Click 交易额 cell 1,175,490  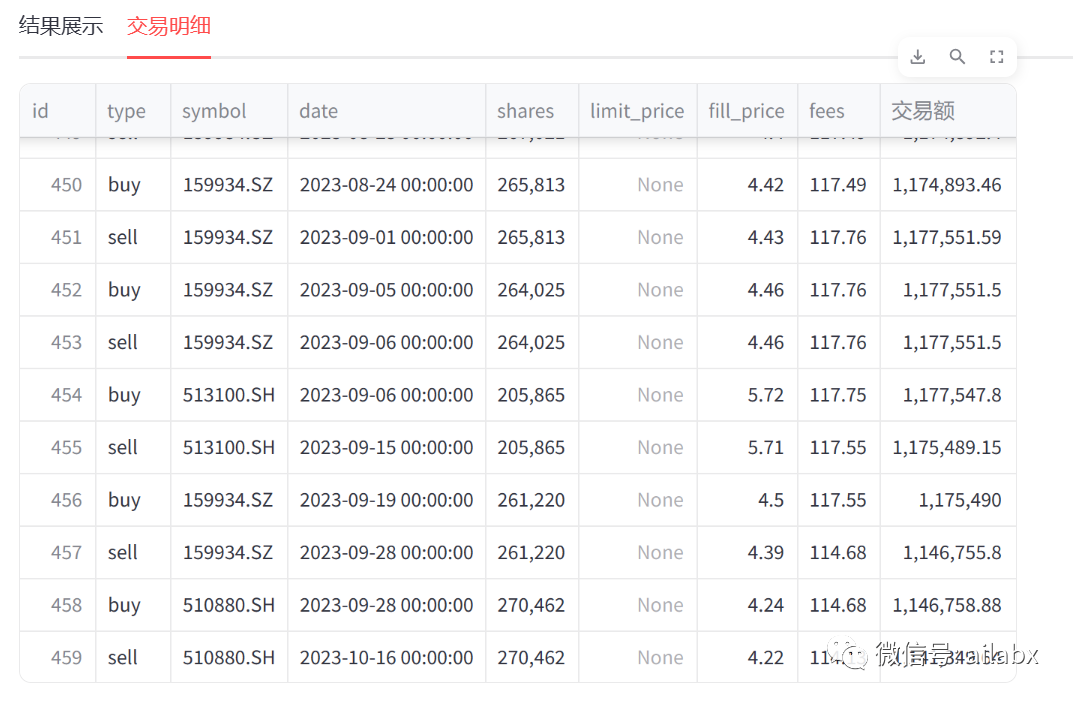pyautogui.click(x=948, y=500)
